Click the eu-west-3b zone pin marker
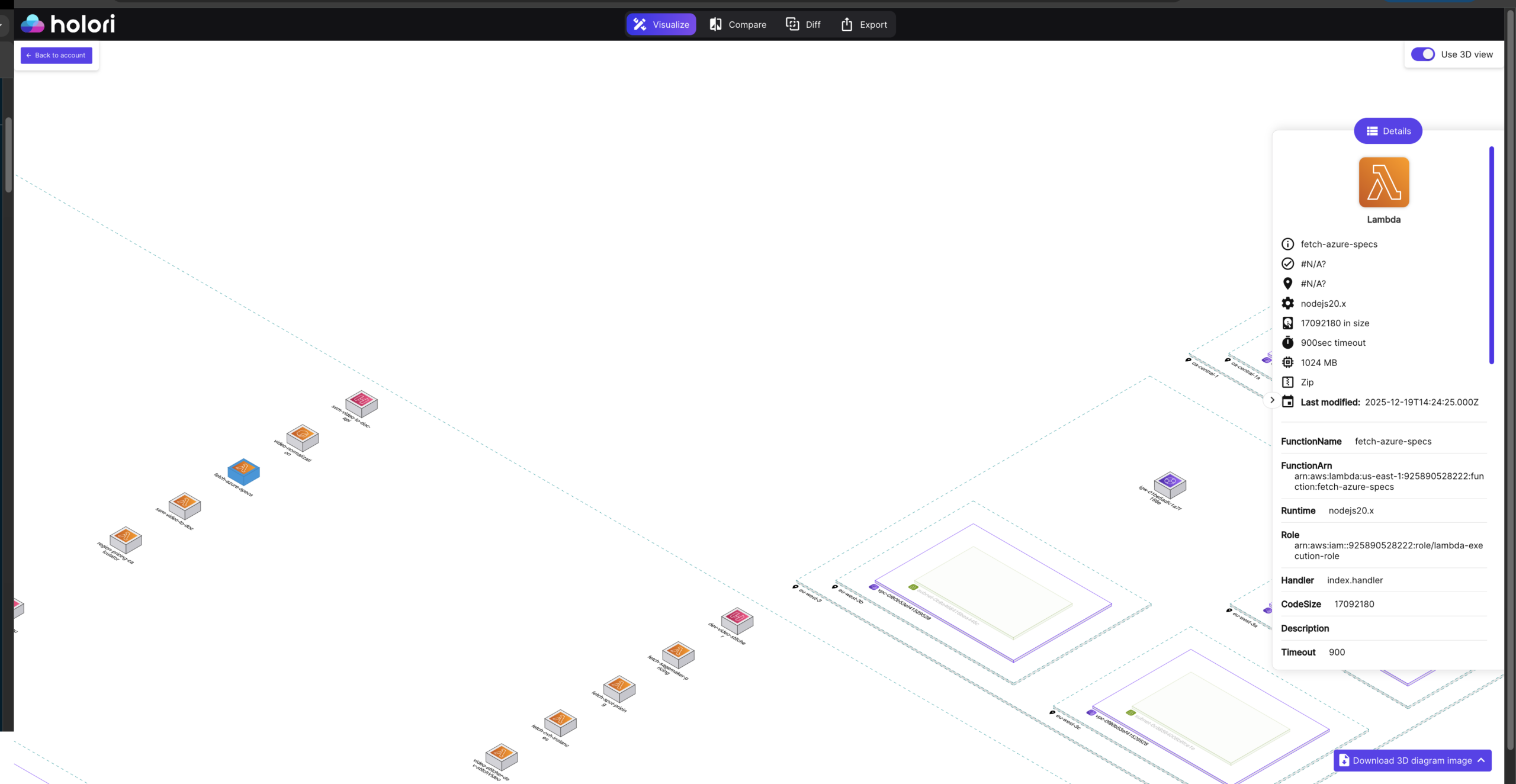Viewport: 1516px width, 784px height. 834,587
